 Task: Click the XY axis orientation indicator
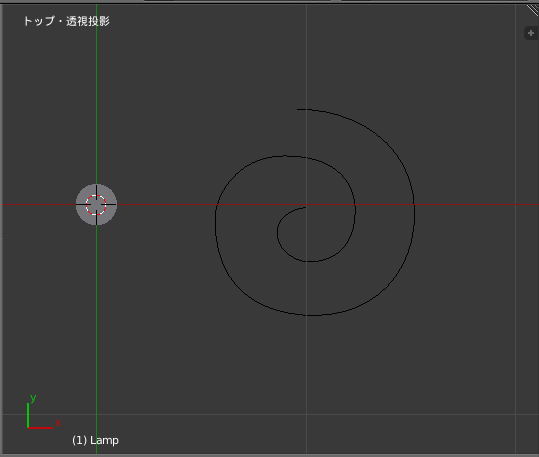pyautogui.click(x=44, y=412)
